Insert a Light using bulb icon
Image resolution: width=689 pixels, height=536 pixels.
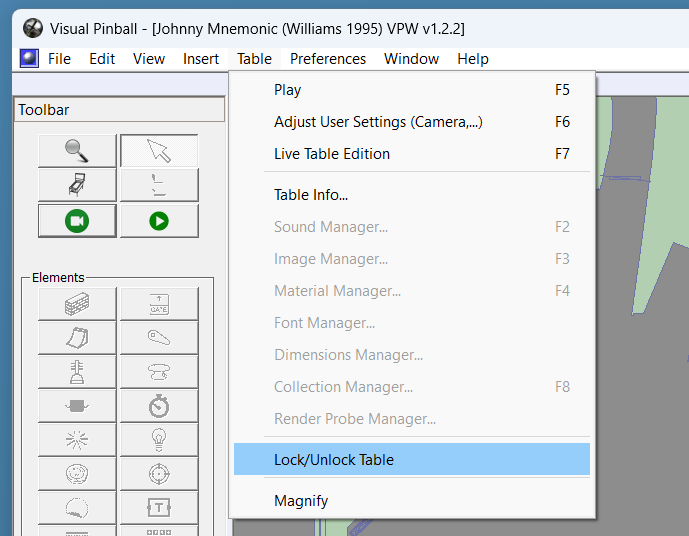[159, 440]
